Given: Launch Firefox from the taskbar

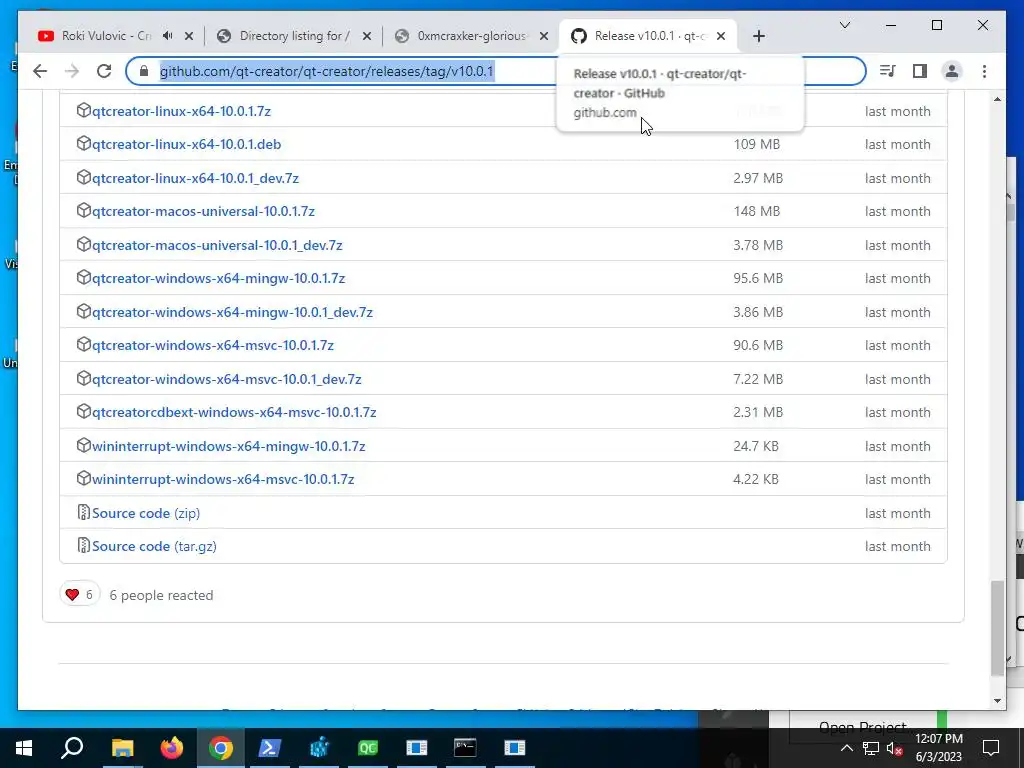Looking at the screenshot, I should [x=172, y=748].
